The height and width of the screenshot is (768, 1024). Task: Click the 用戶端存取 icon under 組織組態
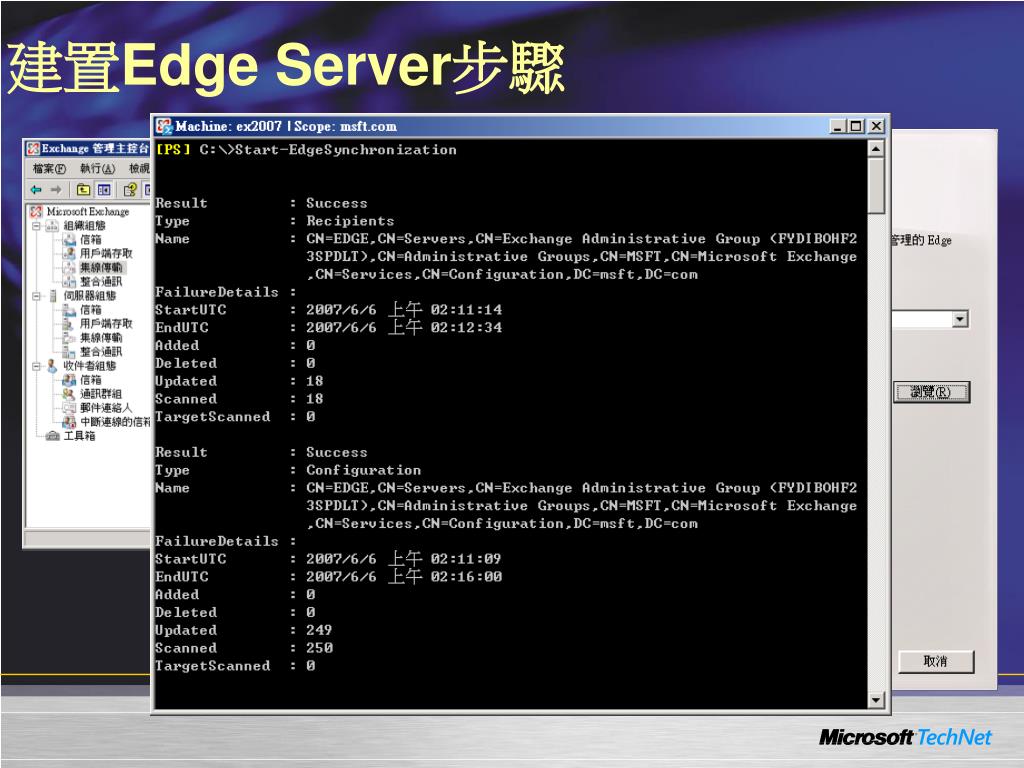point(69,253)
